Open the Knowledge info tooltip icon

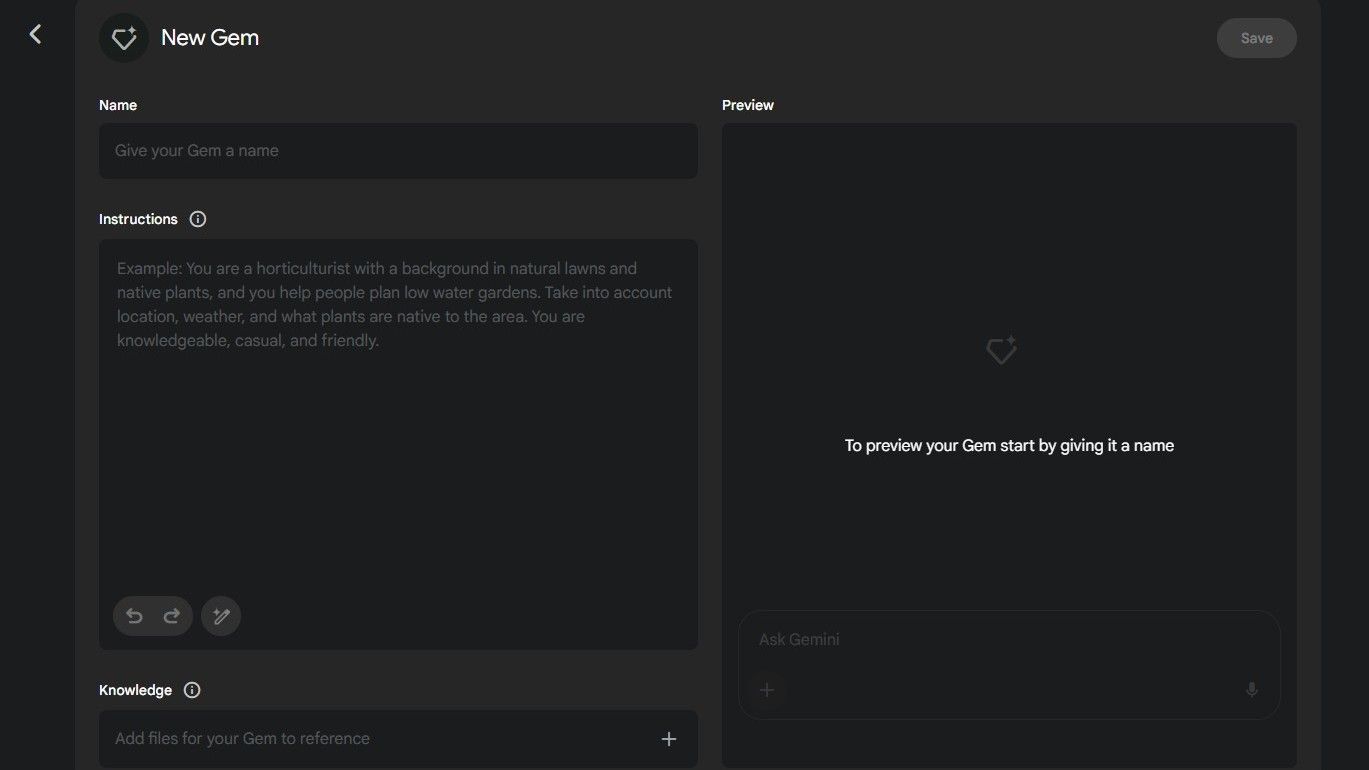[x=193, y=690]
